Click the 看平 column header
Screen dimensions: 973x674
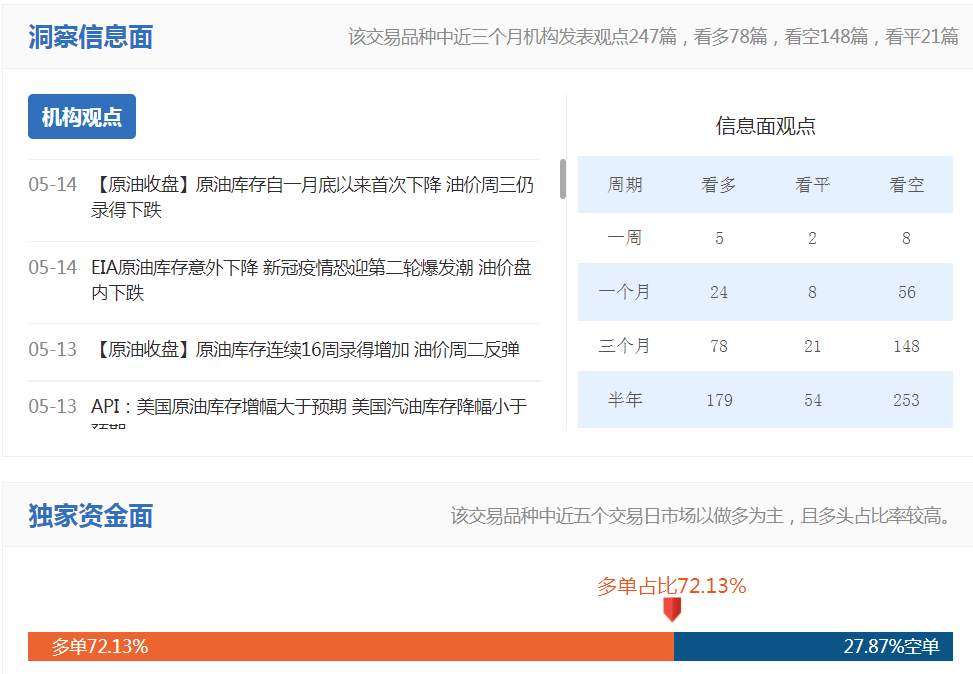812,184
